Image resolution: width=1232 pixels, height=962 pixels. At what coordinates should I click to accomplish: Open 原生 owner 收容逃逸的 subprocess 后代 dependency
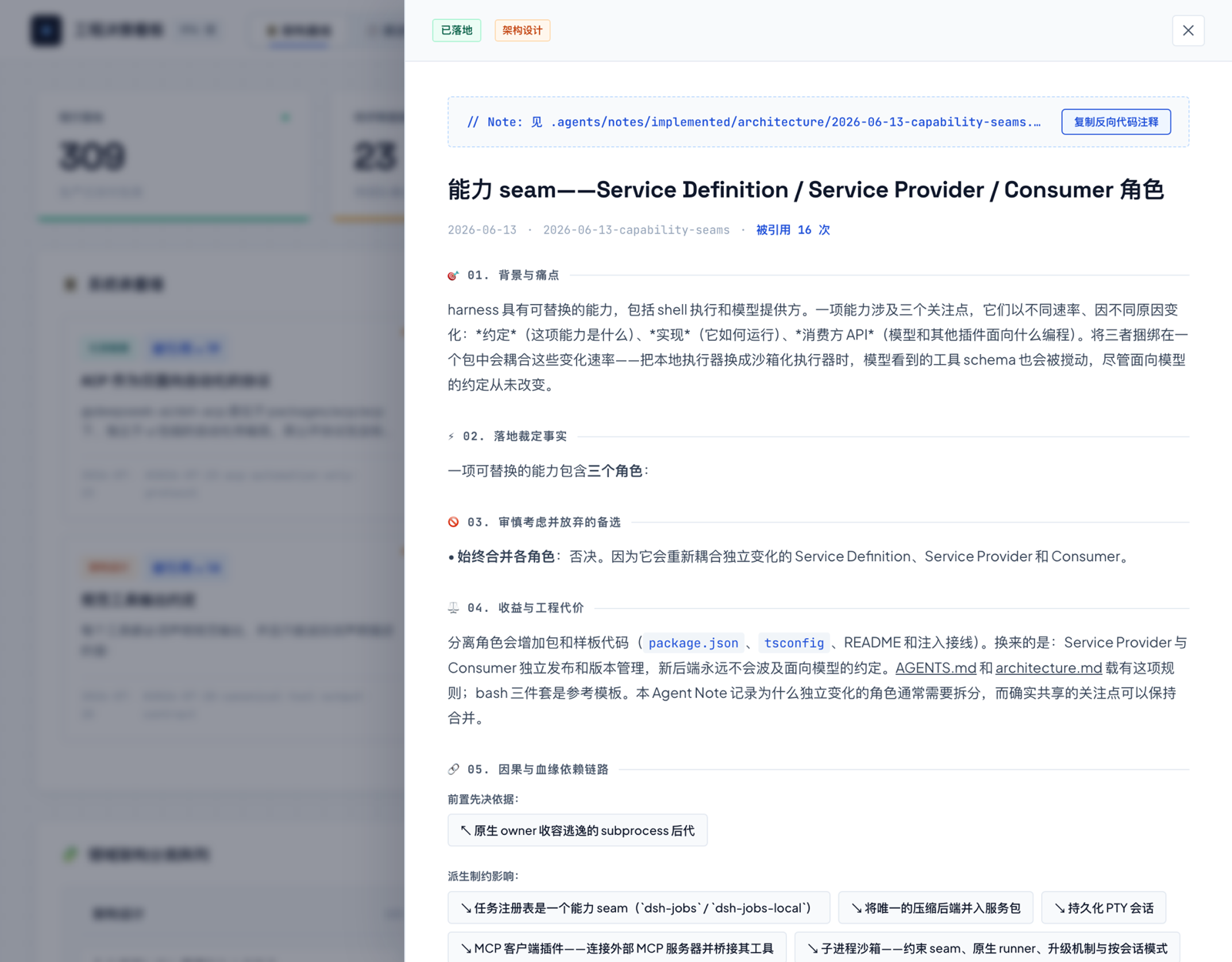point(577,830)
